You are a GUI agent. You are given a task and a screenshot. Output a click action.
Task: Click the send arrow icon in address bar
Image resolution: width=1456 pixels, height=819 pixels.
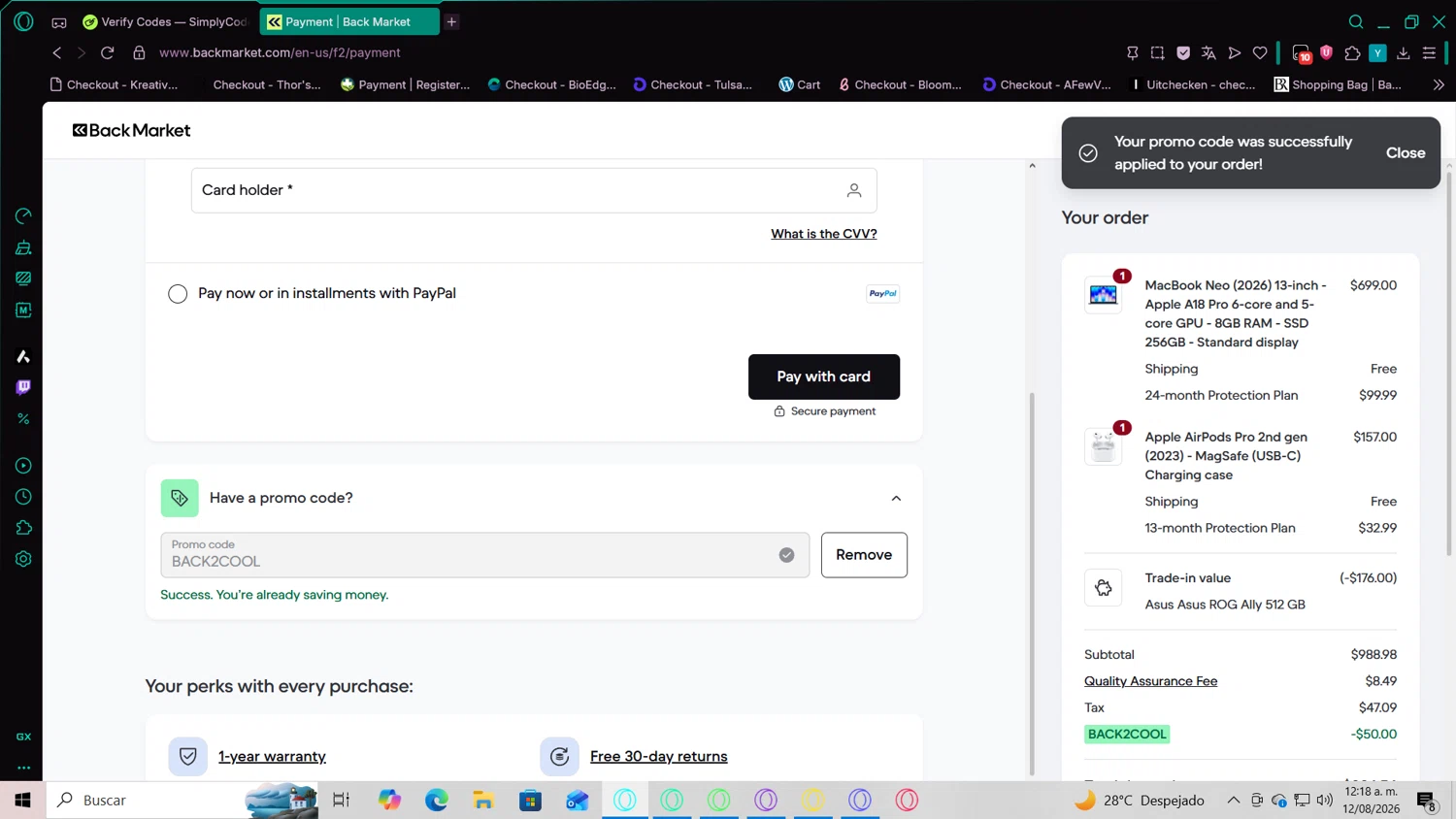coord(1235,52)
